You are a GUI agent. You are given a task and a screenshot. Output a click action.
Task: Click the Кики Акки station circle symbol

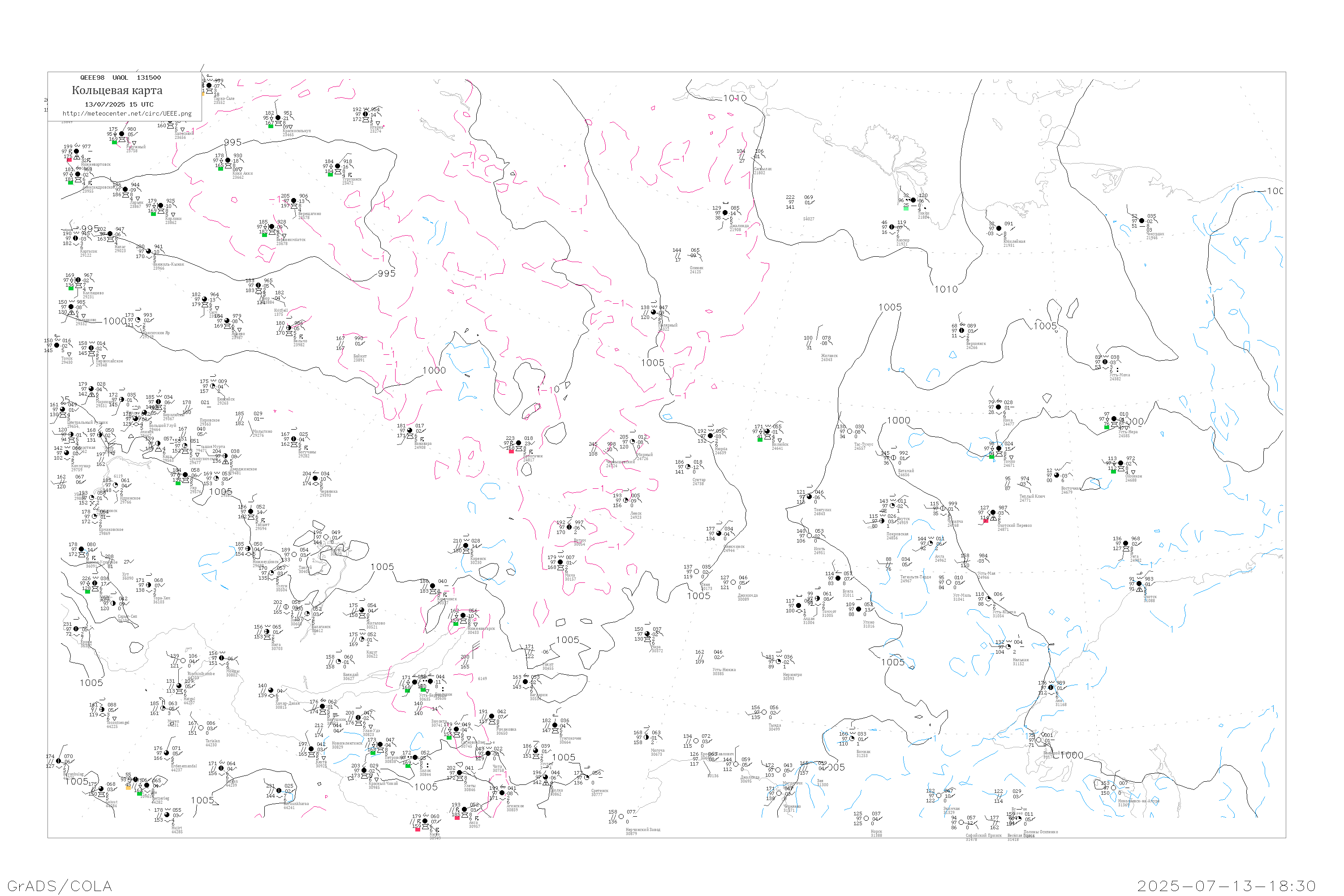(228, 160)
